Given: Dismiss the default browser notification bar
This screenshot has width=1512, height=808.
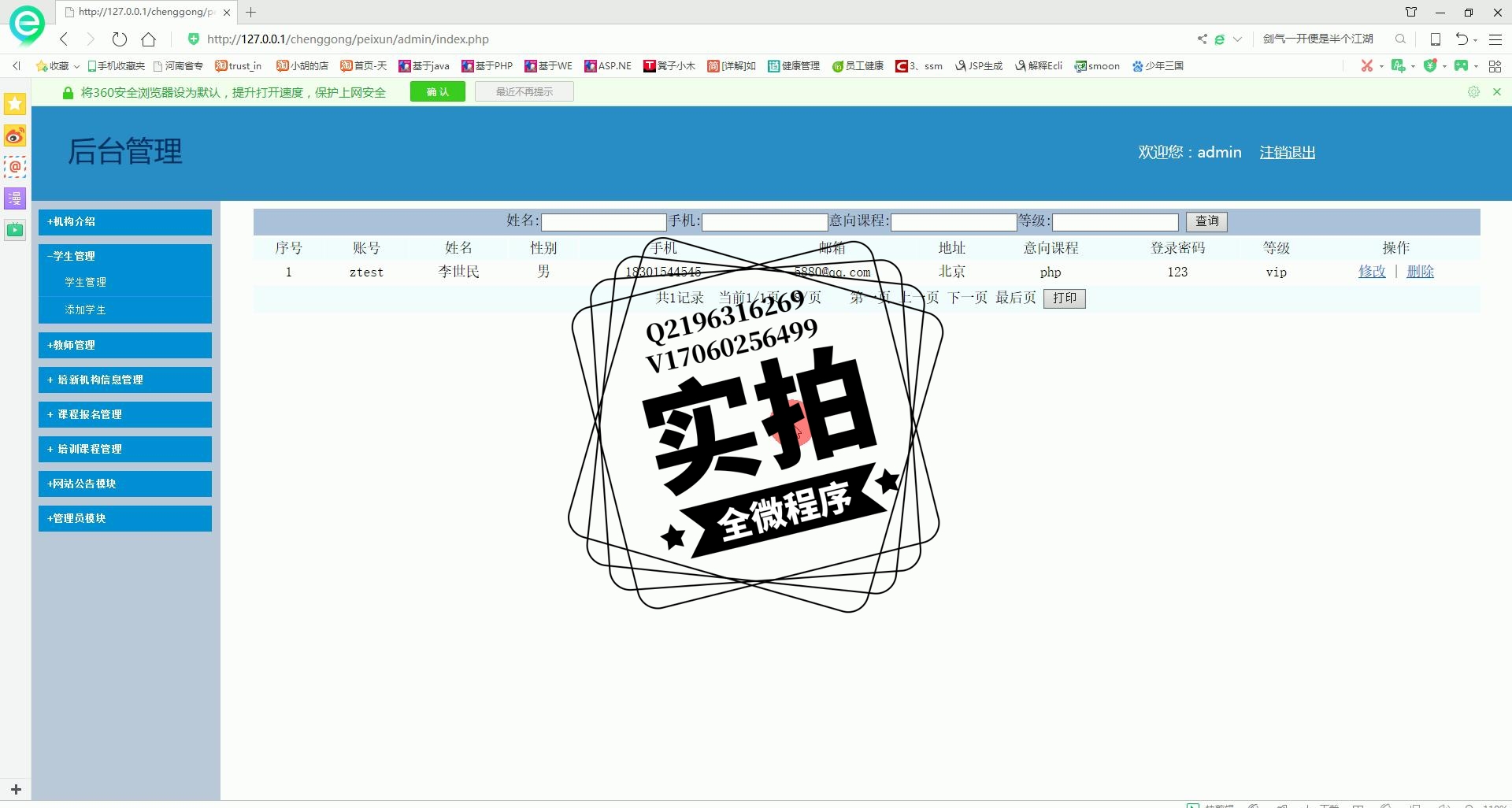Looking at the screenshot, I should [1497, 92].
